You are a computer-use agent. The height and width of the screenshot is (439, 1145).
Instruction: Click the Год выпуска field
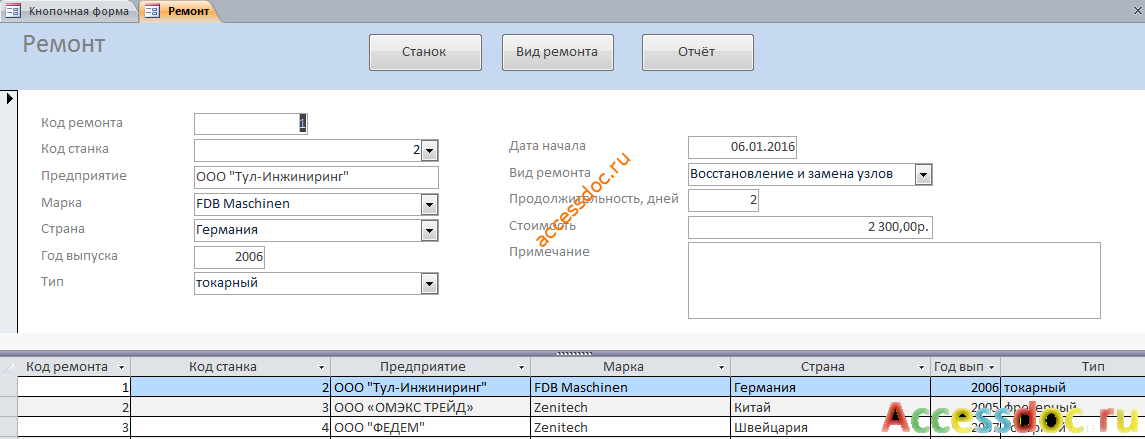point(229,257)
